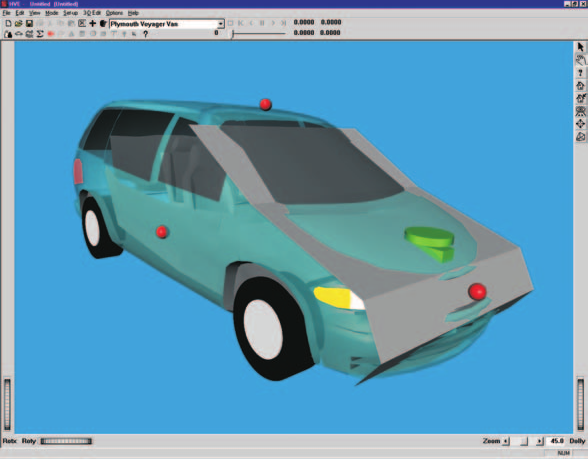Click the Open folder toolbar icon
588x459 pixels.
pyautogui.click(x=18, y=23)
